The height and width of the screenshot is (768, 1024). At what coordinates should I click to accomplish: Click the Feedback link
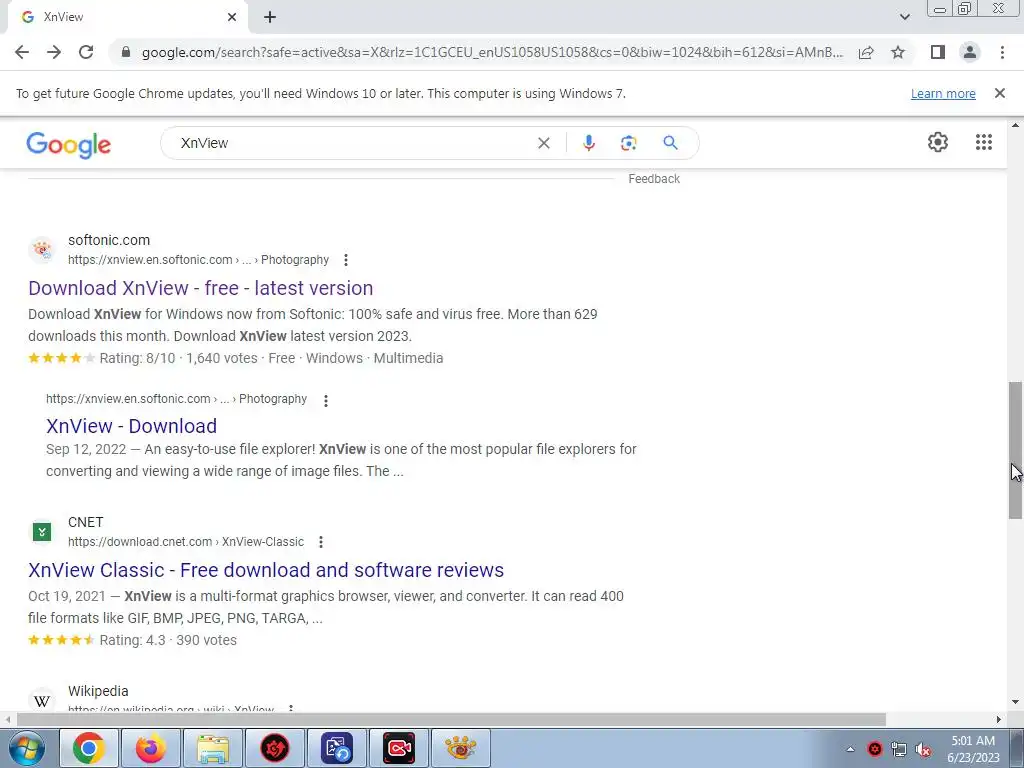point(654,179)
